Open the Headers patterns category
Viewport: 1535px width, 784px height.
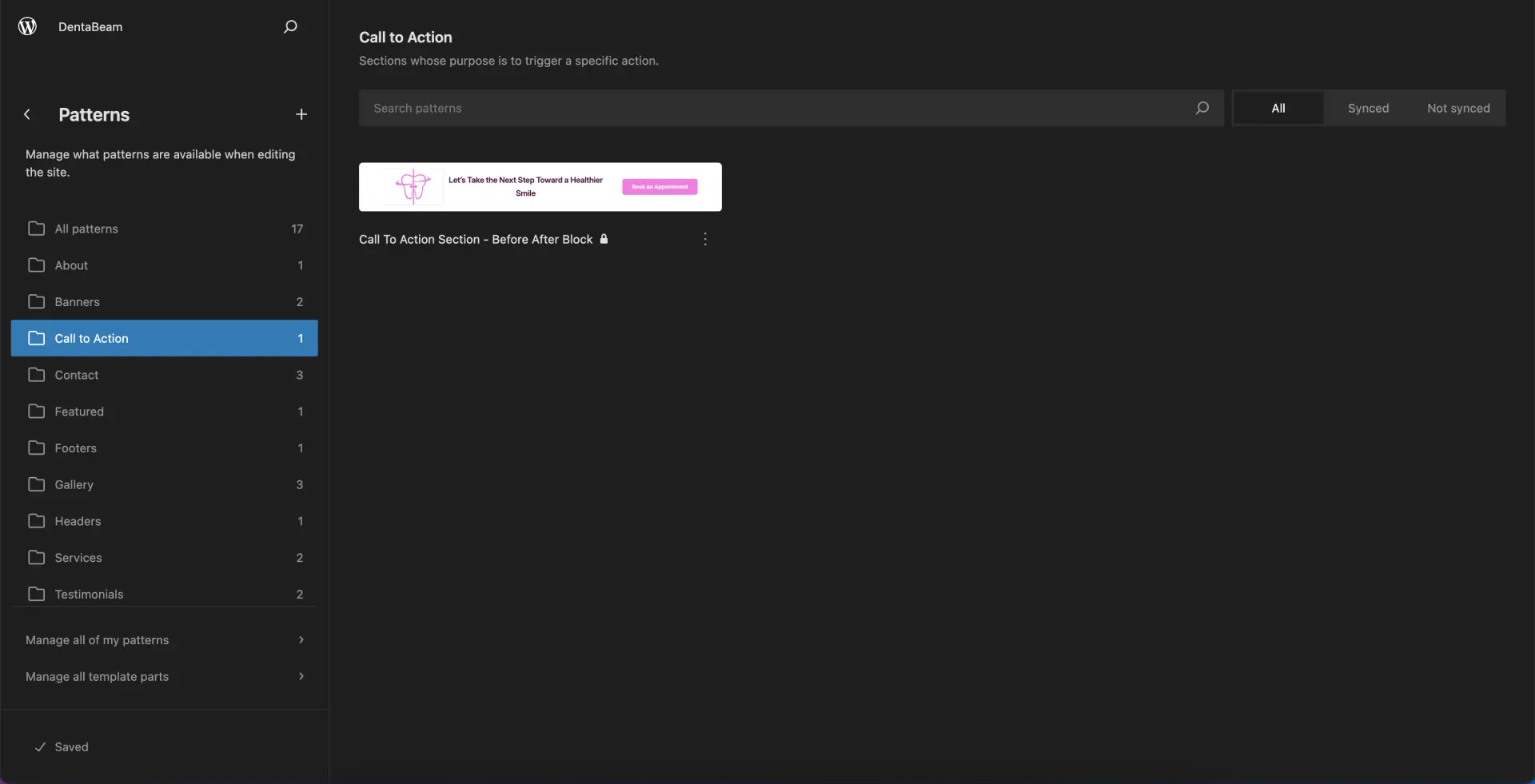click(165, 521)
